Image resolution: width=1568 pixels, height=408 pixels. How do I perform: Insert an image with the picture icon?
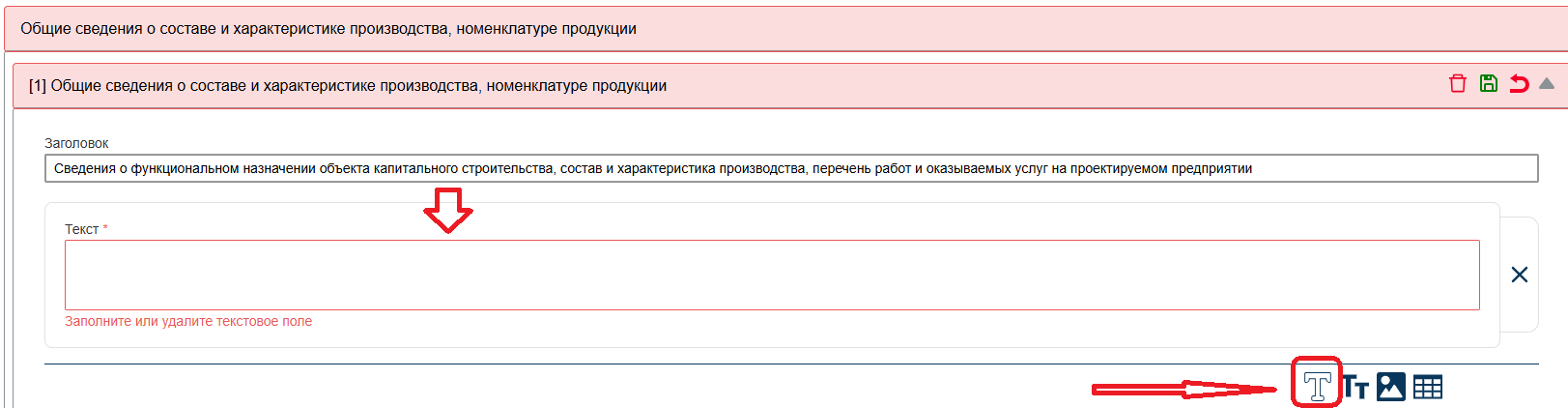click(1391, 387)
